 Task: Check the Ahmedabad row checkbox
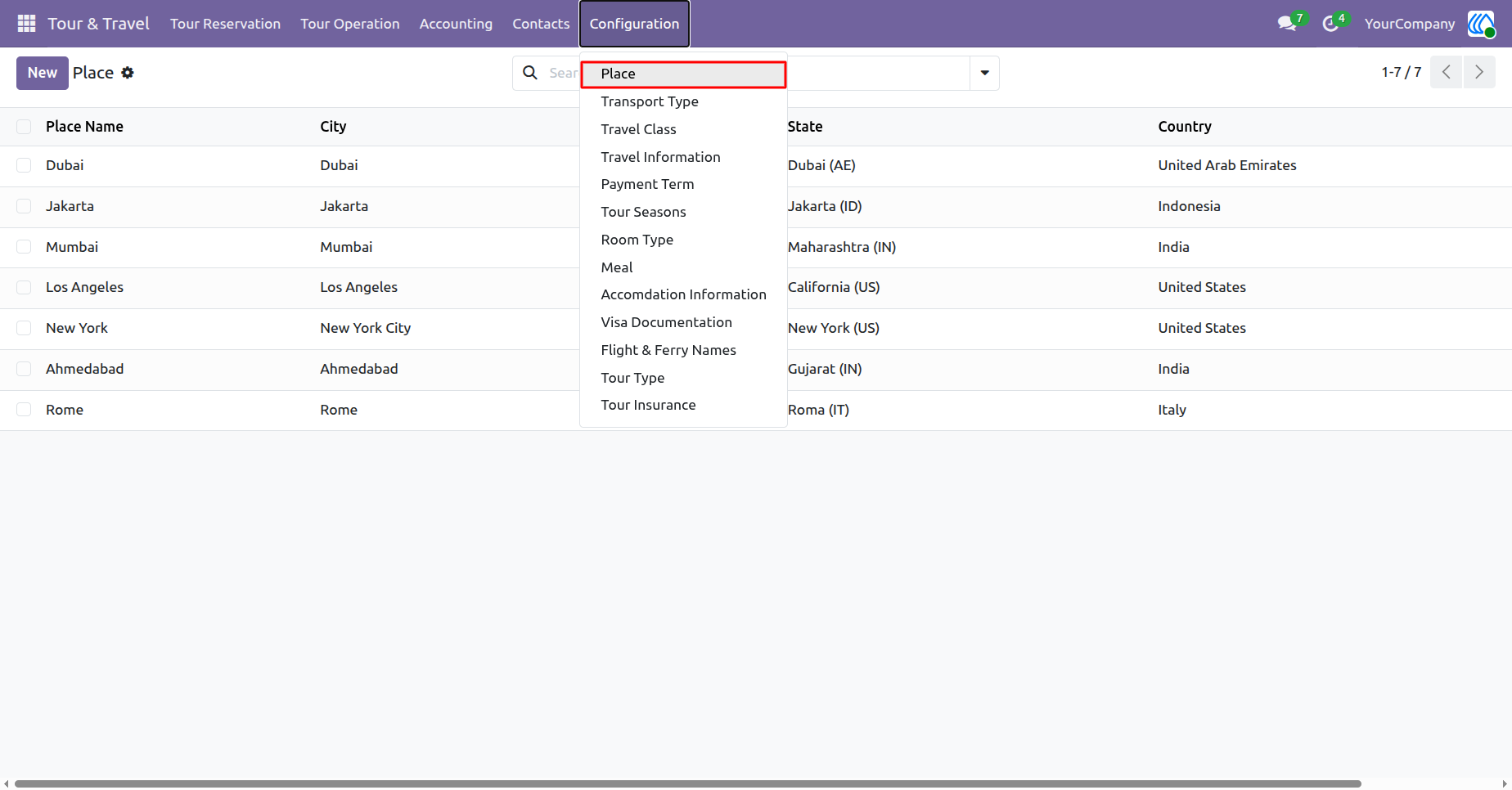[x=24, y=369]
